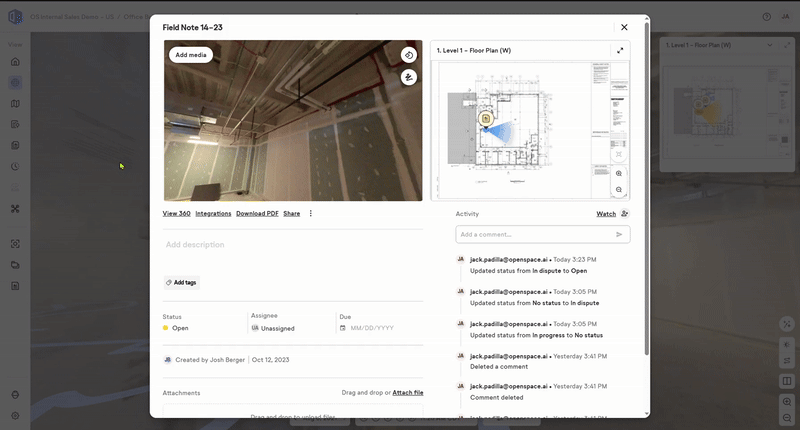Click Watch in Activity section
This screenshot has height=430, width=800.
(606, 214)
